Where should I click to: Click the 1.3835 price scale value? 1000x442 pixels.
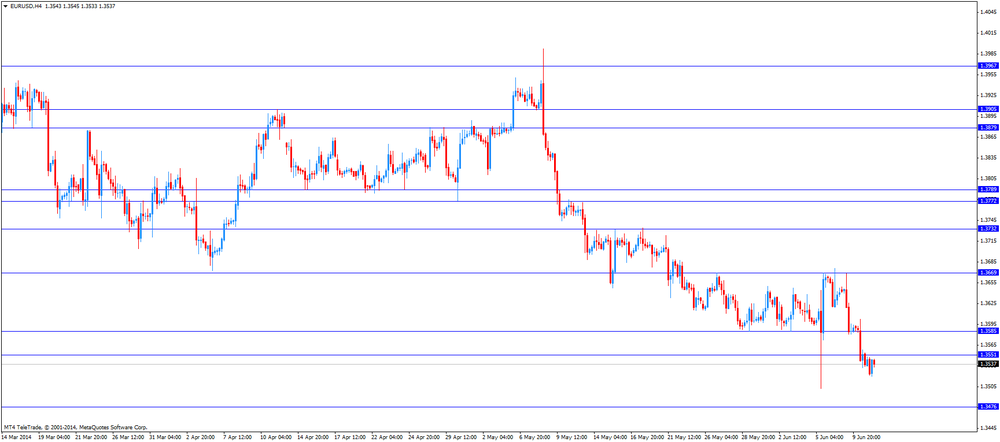(x=987, y=158)
